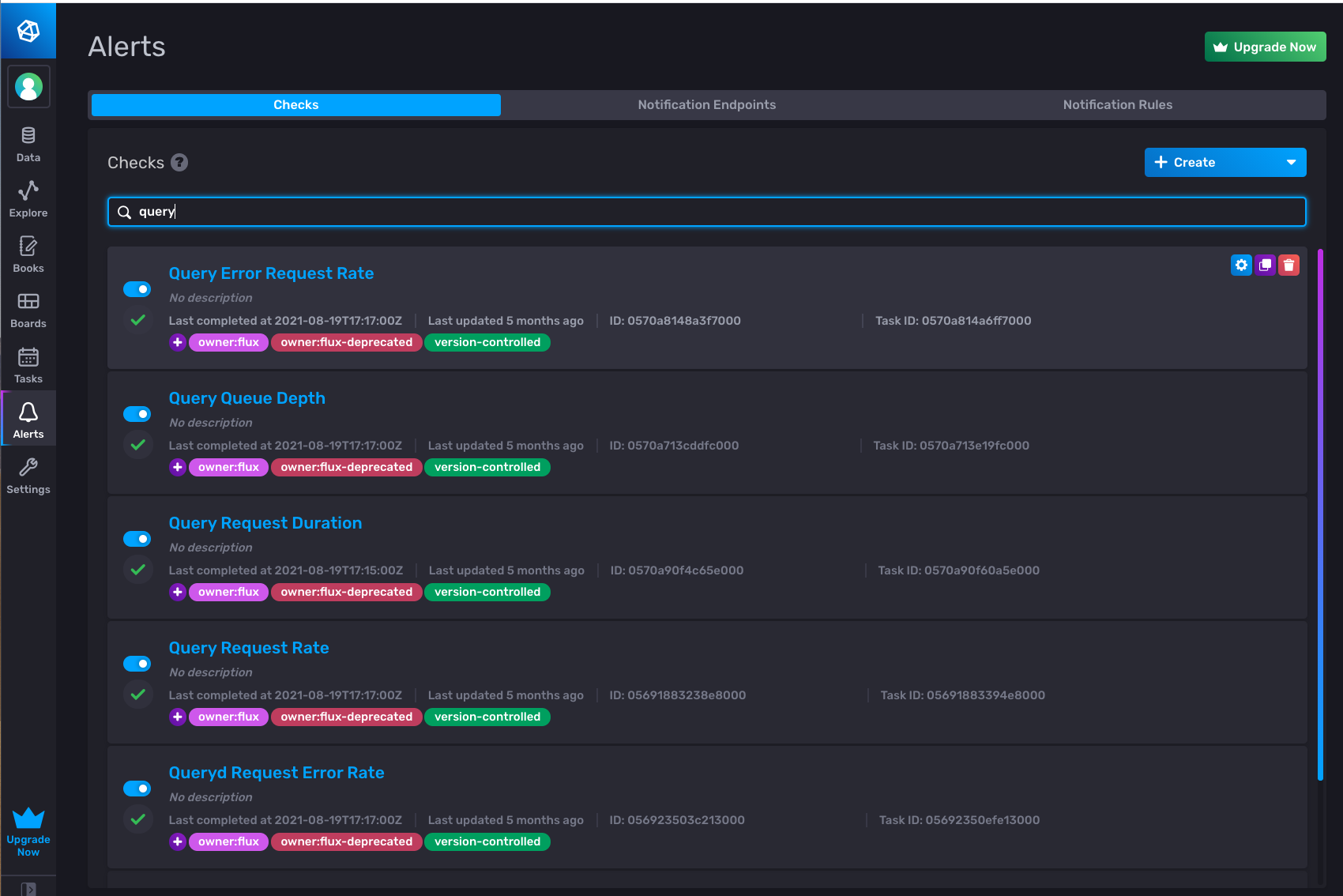1343x896 pixels.
Task: Switch to the Notification Rules tab
Action: [x=1117, y=104]
